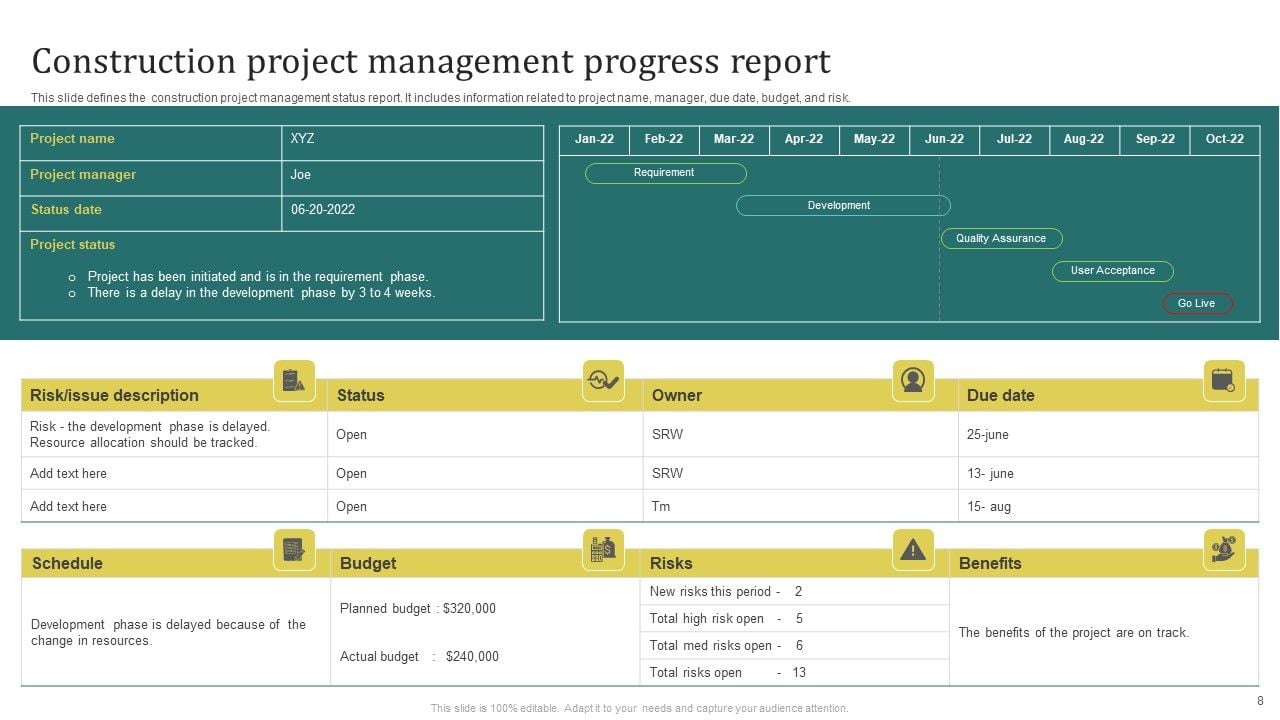Click the 06-20-2022 date value

click(x=323, y=210)
